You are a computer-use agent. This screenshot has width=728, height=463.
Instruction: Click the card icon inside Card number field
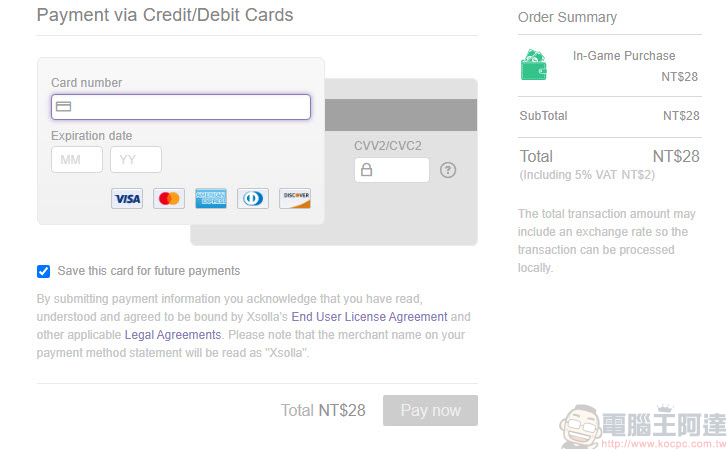(64, 107)
